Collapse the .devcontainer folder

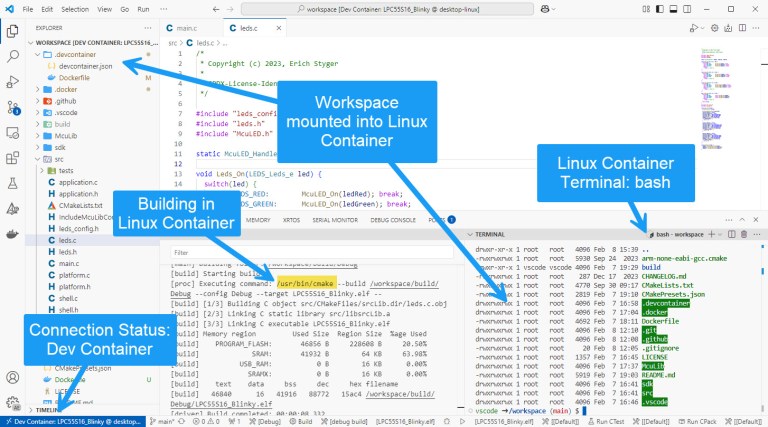37,54
